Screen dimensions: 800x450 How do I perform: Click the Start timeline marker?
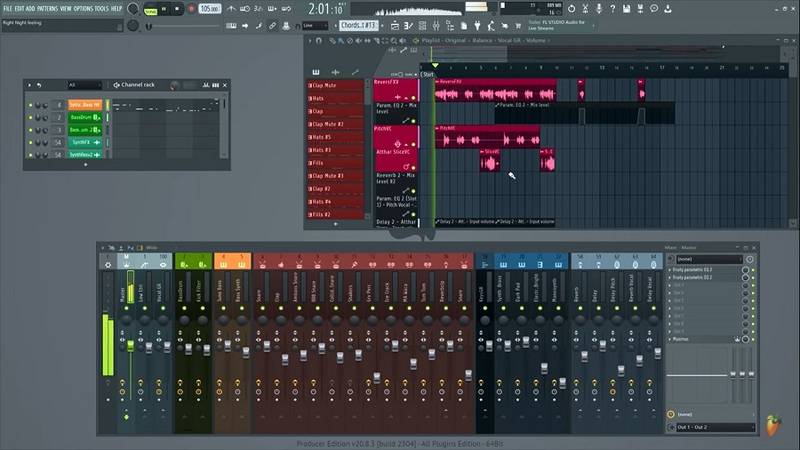pyautogui.click(x=428, y=74)
